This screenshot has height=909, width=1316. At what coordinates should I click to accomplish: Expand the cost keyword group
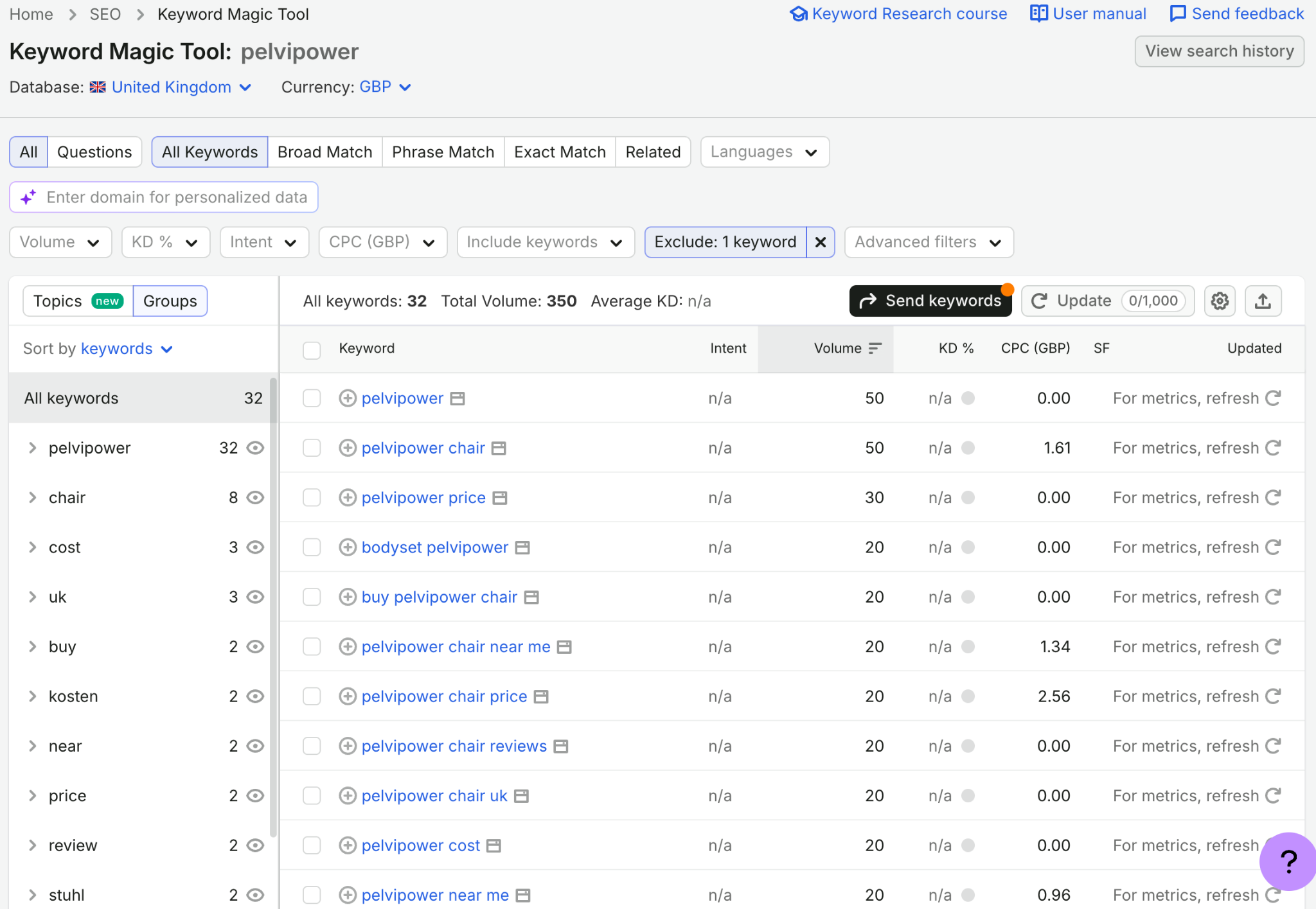32,547
